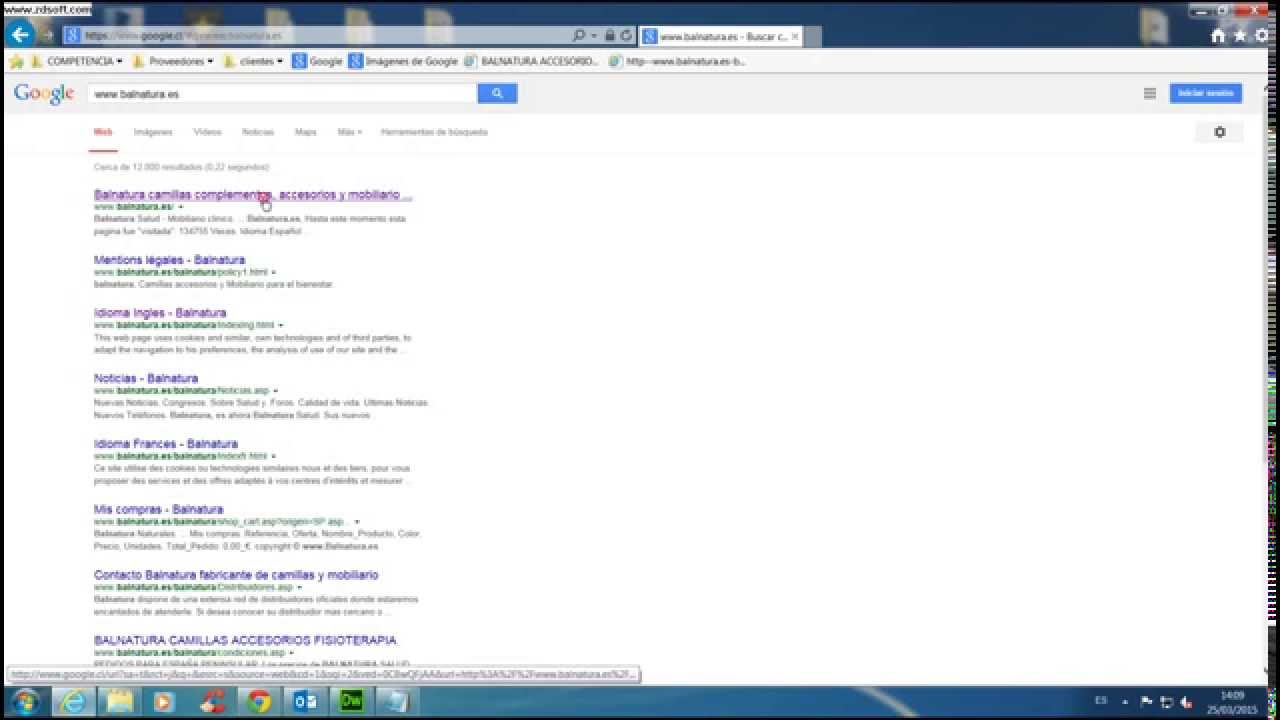
Task: Expand arrow beside Distribuidores.asp URL
Action: pos(299,587)
